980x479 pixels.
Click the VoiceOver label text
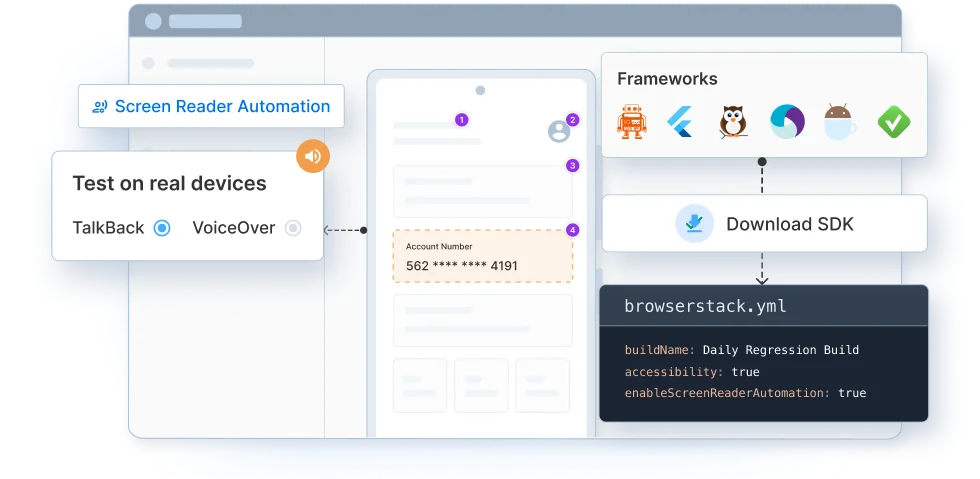[234, 228]
